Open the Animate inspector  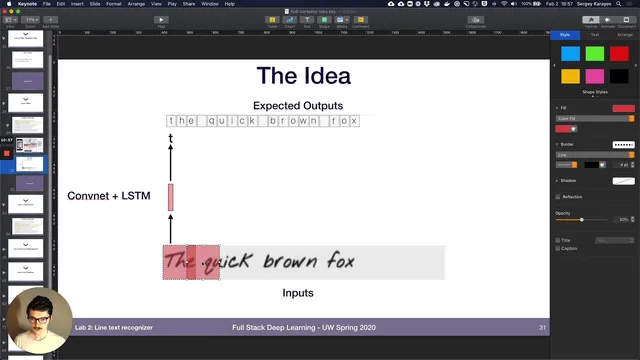(x=608, y=20)
